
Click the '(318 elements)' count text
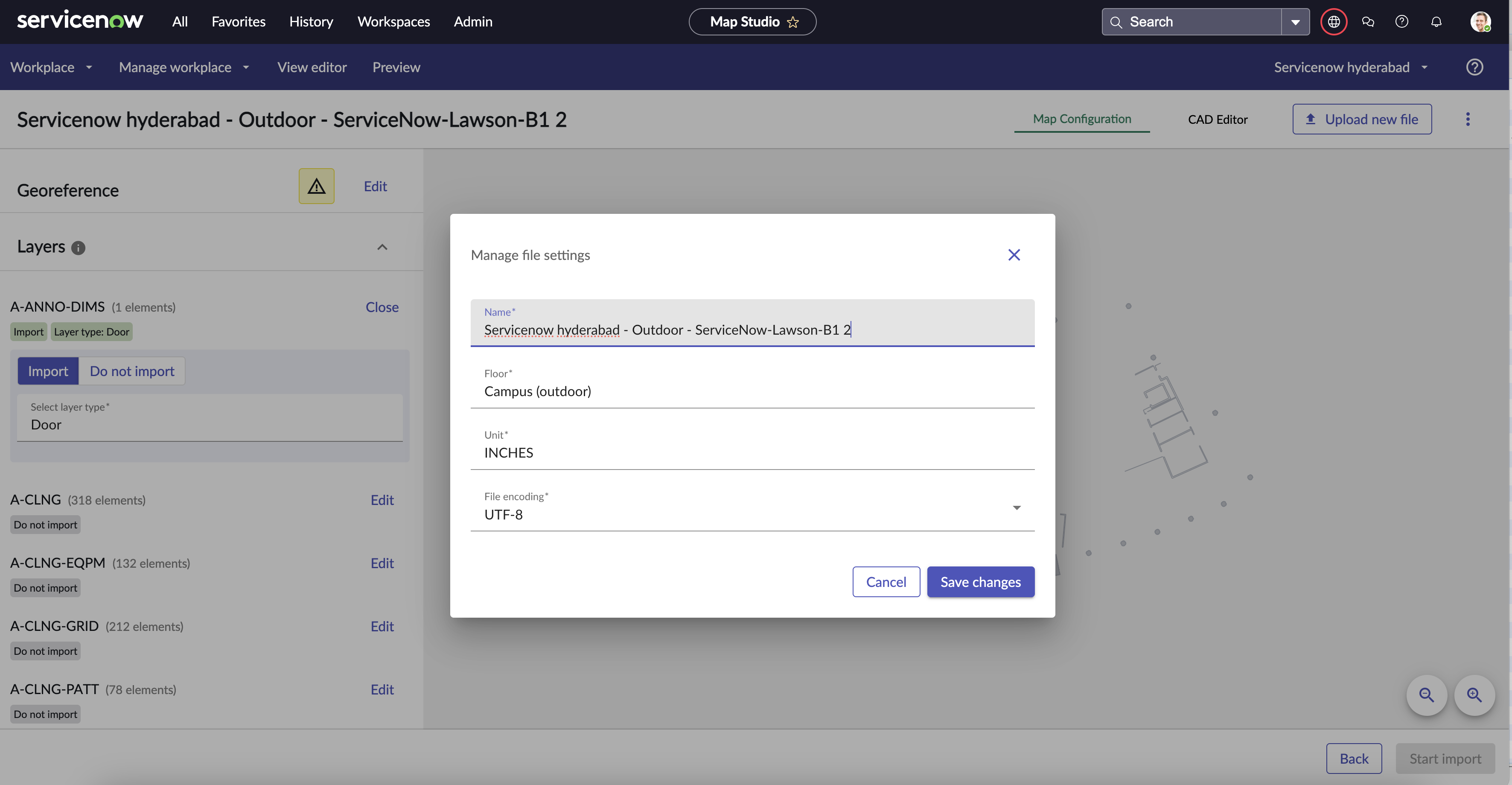(x=106, y=500)
